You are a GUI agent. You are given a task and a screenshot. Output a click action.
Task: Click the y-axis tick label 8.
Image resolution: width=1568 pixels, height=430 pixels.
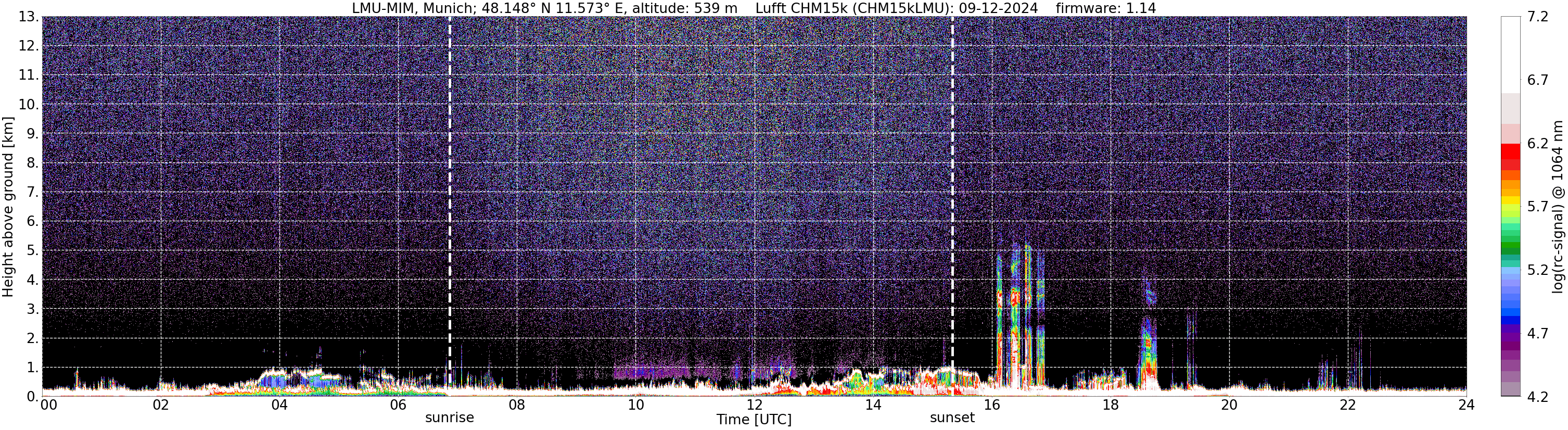click(32, 163)
